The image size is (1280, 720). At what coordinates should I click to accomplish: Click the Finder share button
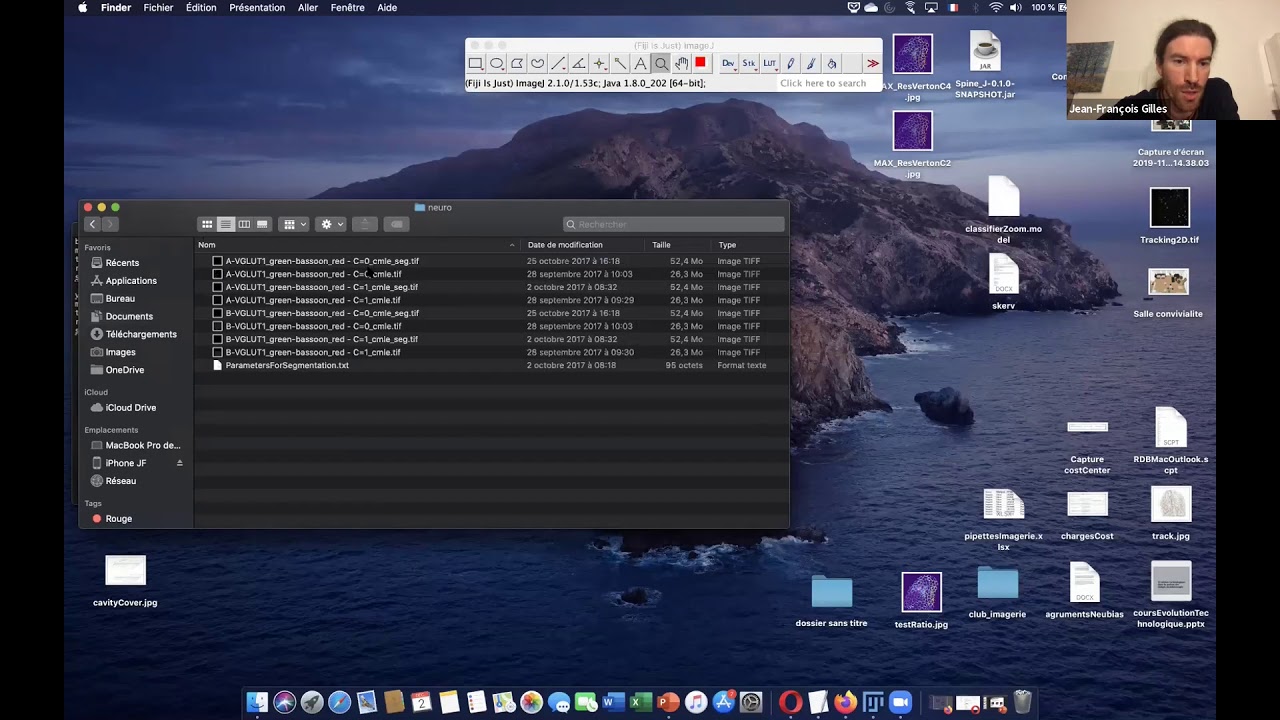pyautogui.click(x=365, y=224)
